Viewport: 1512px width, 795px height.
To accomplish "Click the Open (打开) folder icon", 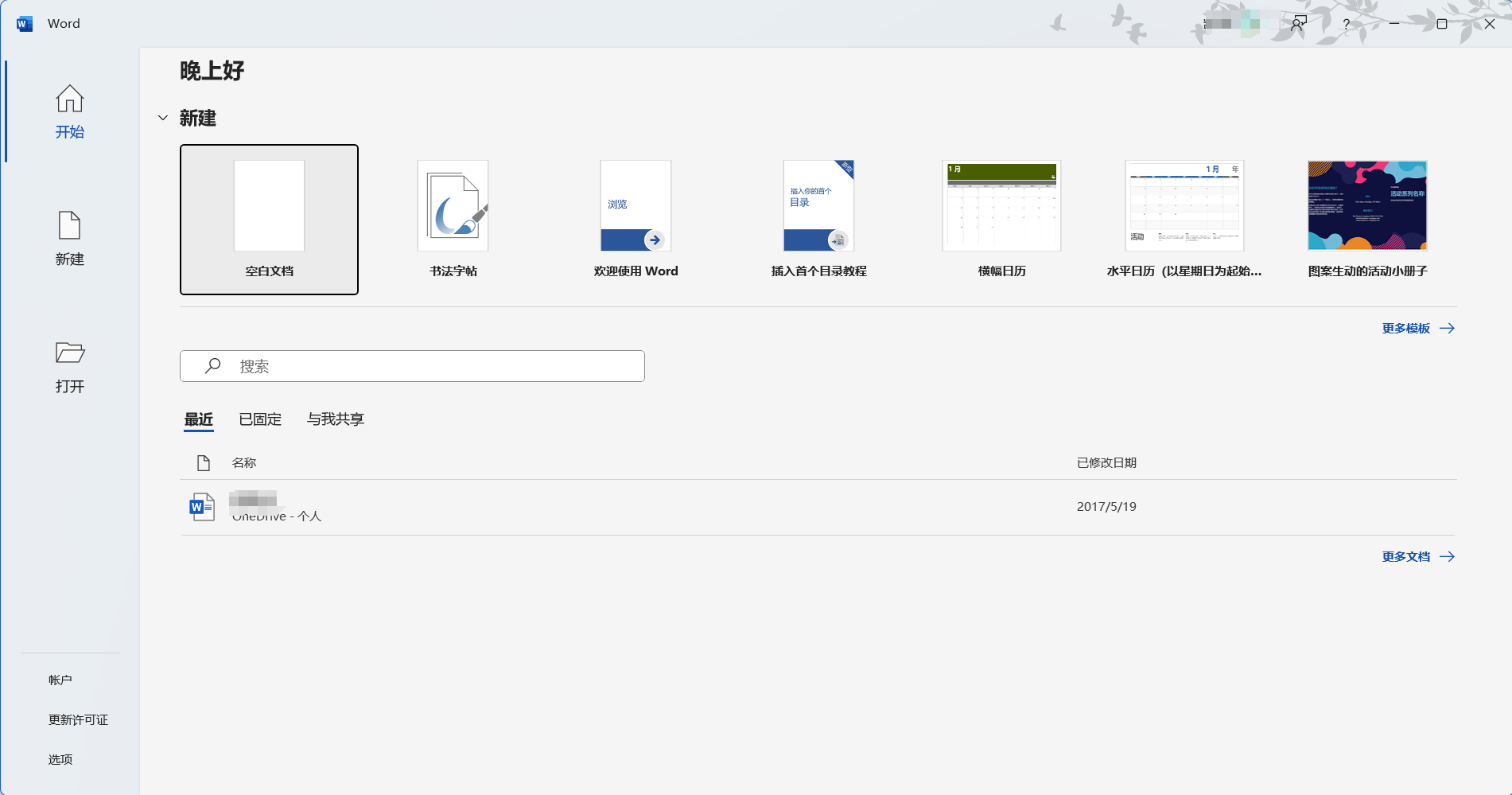I will pyautogui.click(x=69, y=353).
